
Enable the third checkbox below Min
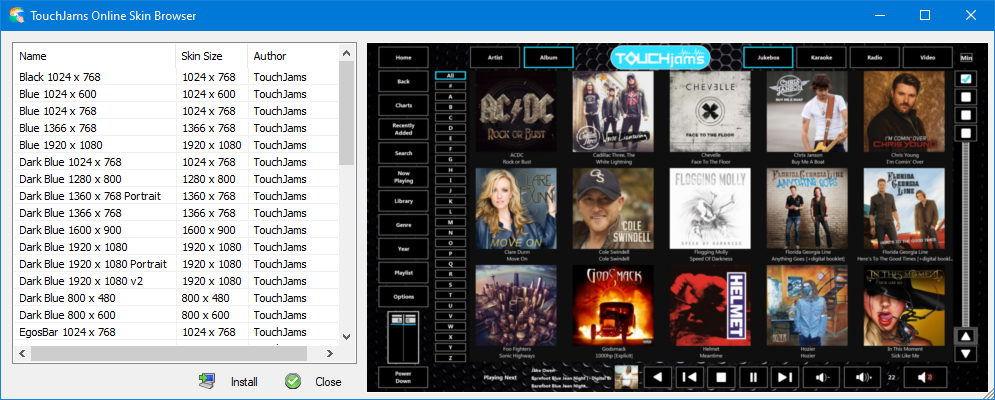click(966, 115)
